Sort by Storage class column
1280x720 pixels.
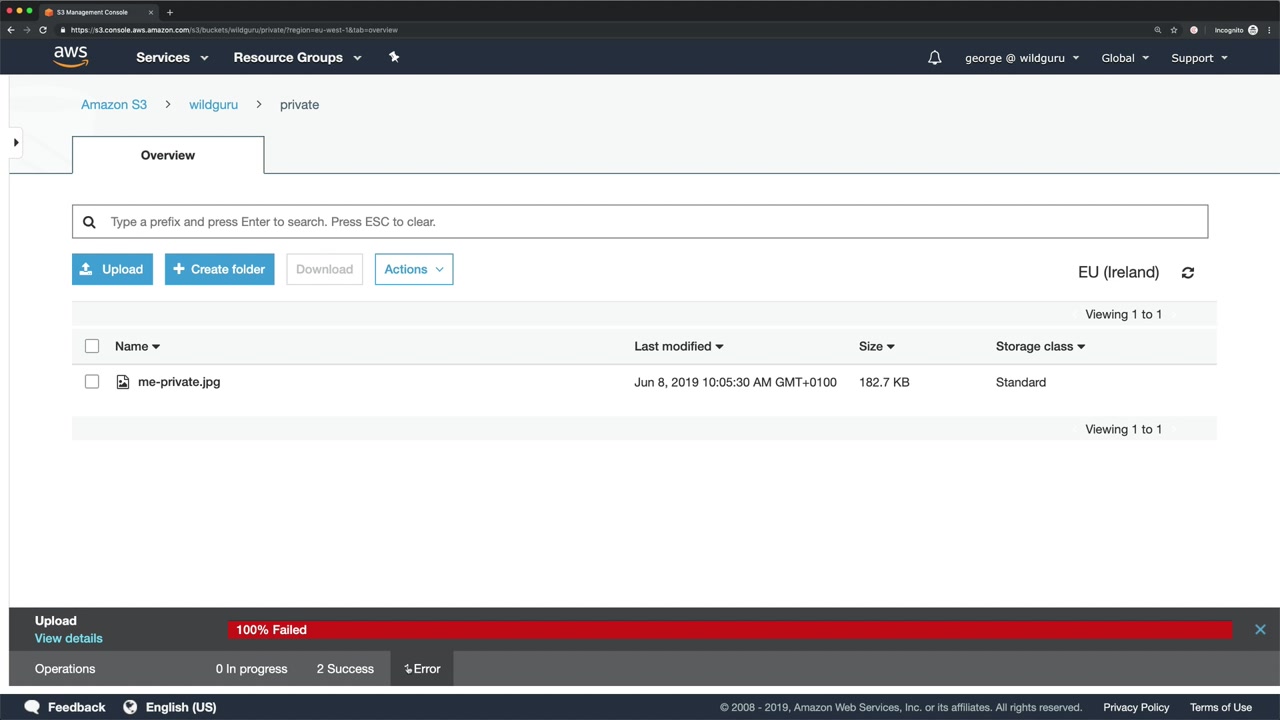click(x=1040, y=346)
